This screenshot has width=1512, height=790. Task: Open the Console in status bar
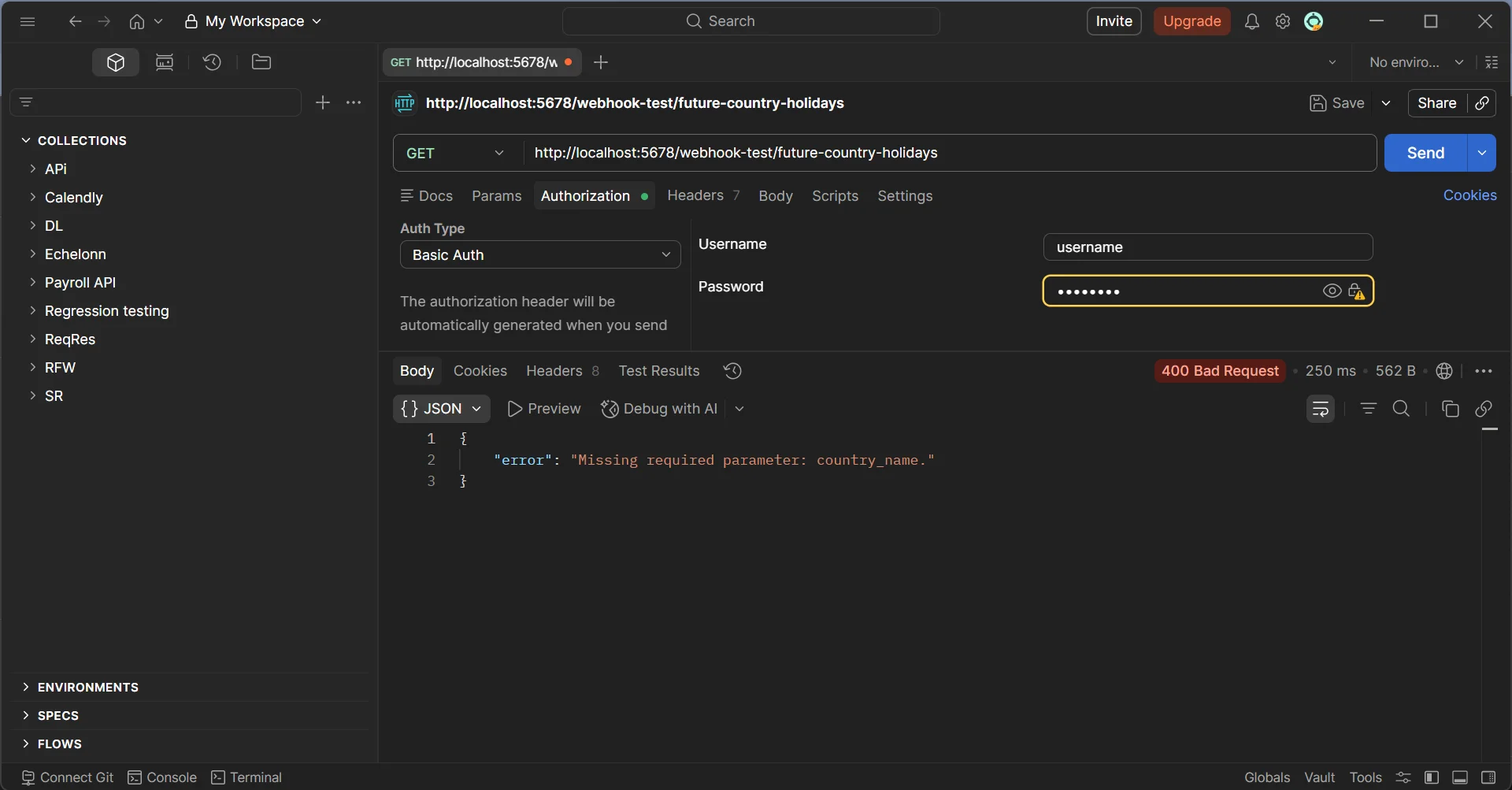tap(162, 777)
